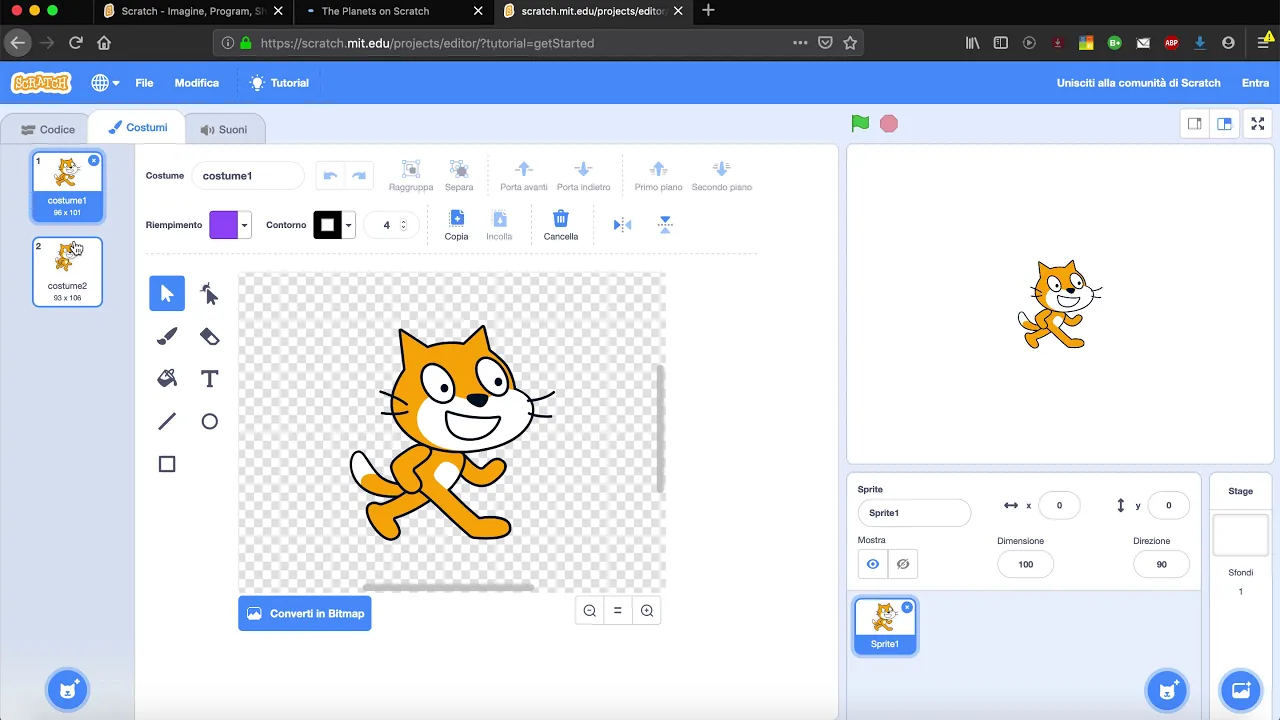The width and height of the screenshot is (1280, 720).
Task: Show the sprite with the eye button
Action: [x=873, y=564]
